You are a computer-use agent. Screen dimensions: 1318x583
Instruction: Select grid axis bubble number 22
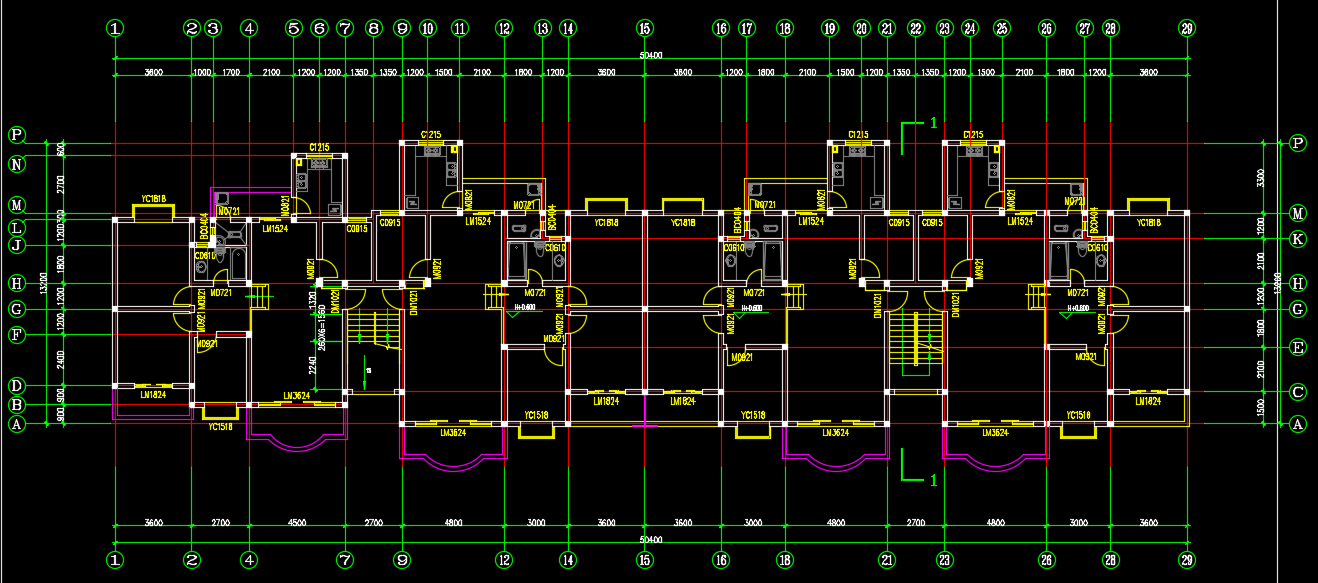click(x=915, y=29)
